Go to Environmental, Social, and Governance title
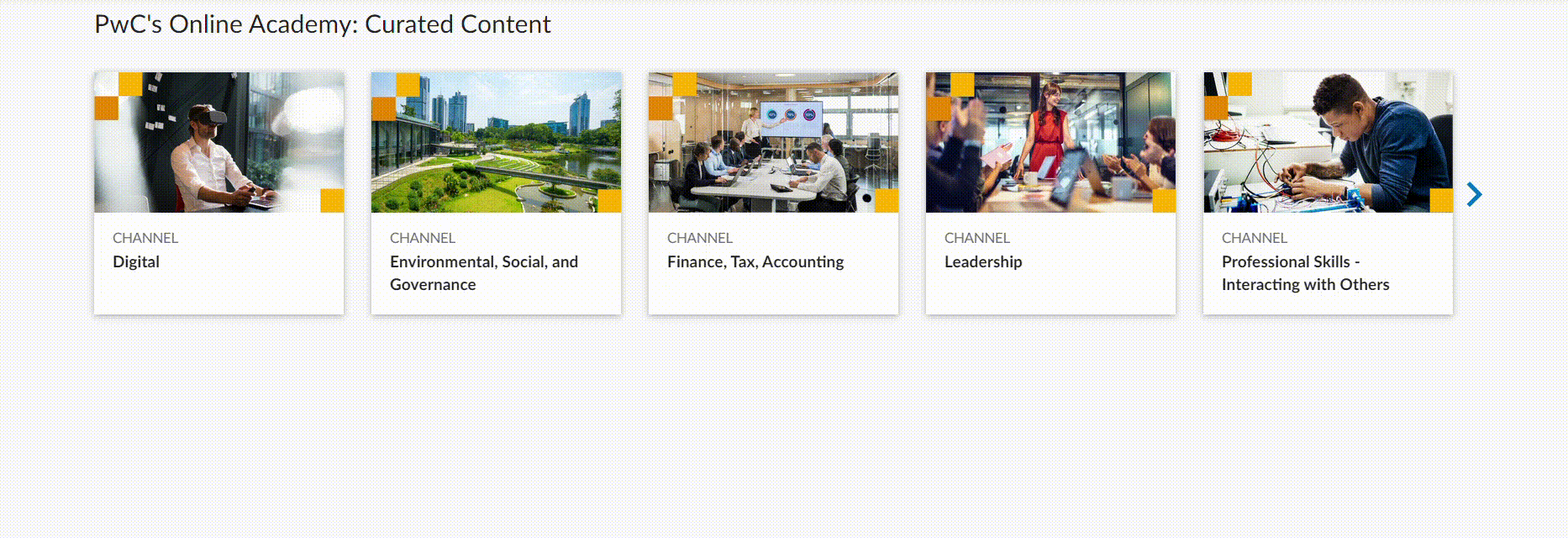Image resolution: width=1568 pixels, height=538 pixels. pos(484,272)
